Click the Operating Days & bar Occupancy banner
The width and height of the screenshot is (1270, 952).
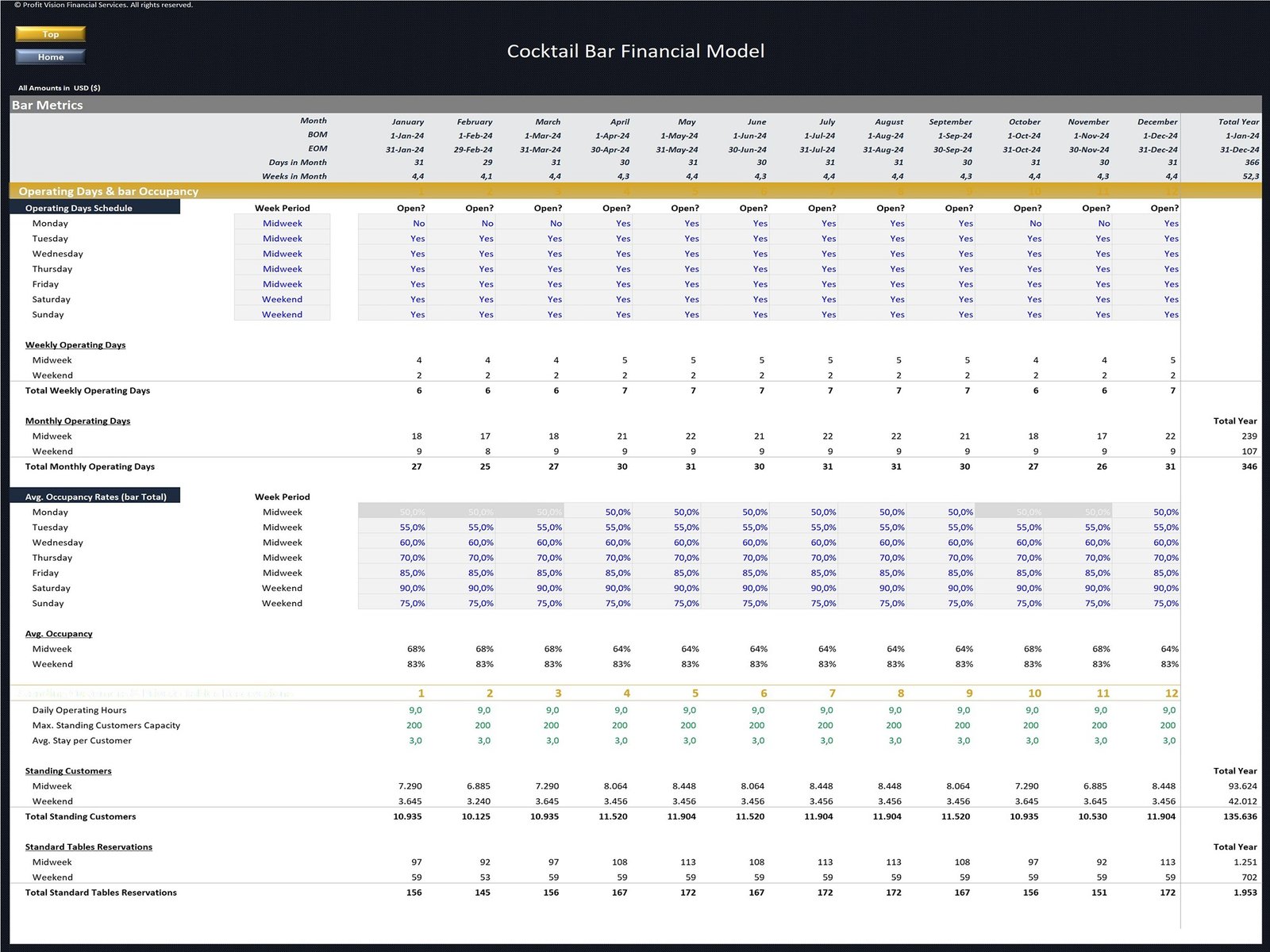click(x=109, y=191)
